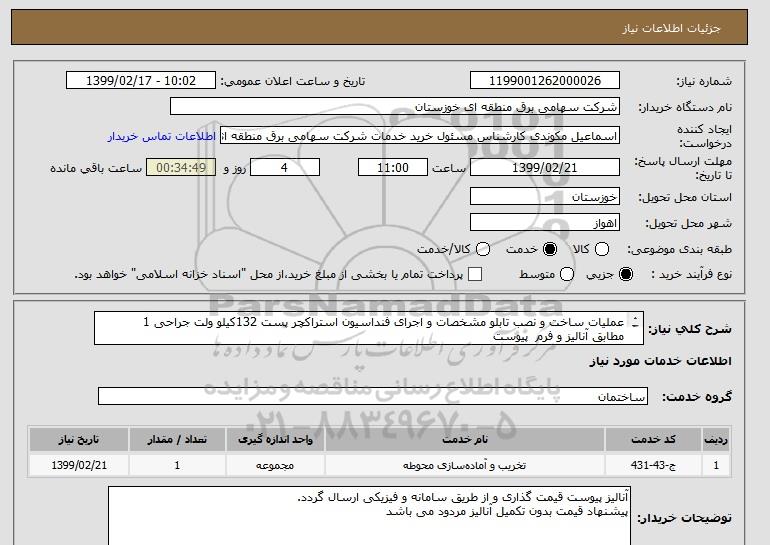The width and height of the screenshot is (770, 545).
Task: Click the تاریخ نیاز column header
Action: click(x=79, y=439)
